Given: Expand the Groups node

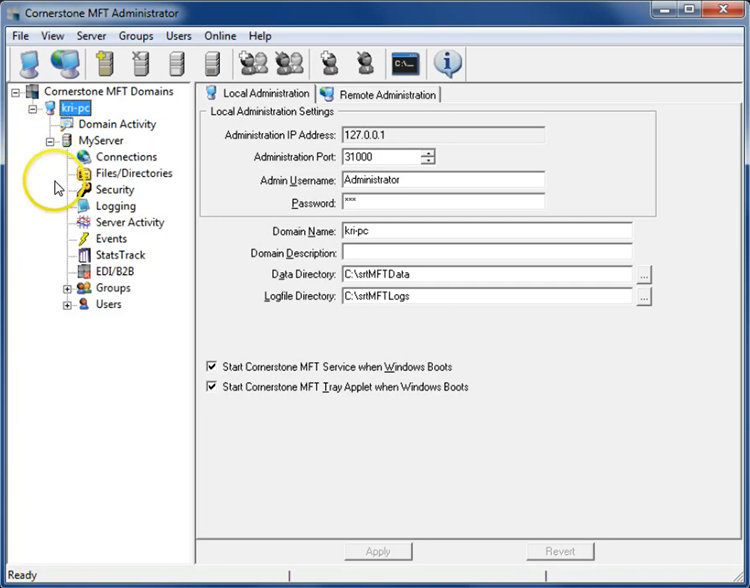Looking at the screenshot, I should pyautogui.click(x=67, y=289).
